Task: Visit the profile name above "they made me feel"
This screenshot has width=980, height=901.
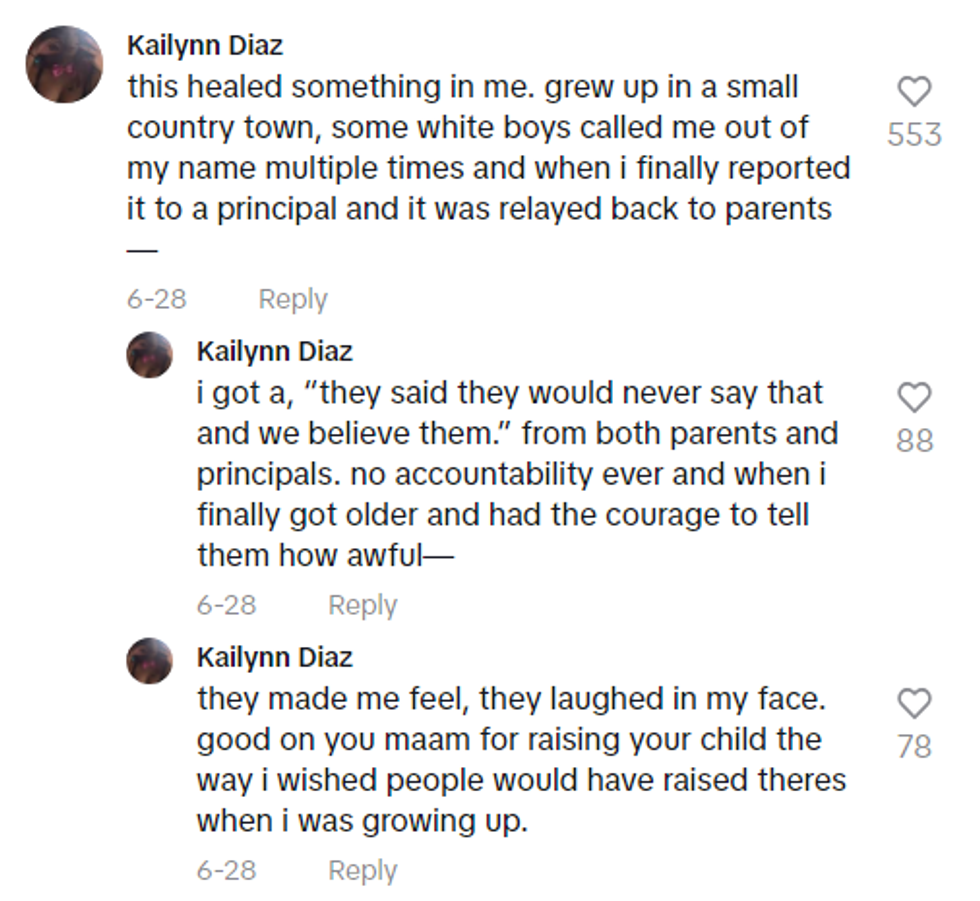Action: 275,657
